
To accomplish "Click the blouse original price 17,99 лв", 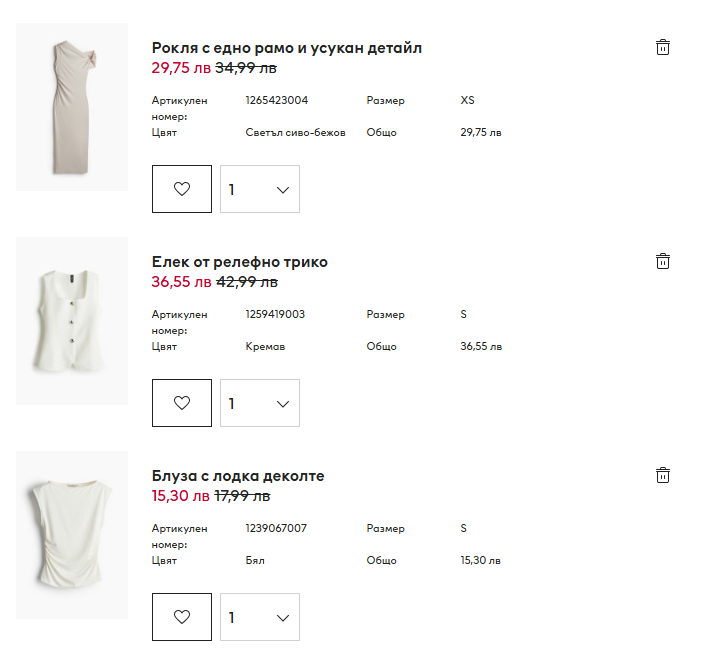I will pyautogui.click(x=243, y=496).
